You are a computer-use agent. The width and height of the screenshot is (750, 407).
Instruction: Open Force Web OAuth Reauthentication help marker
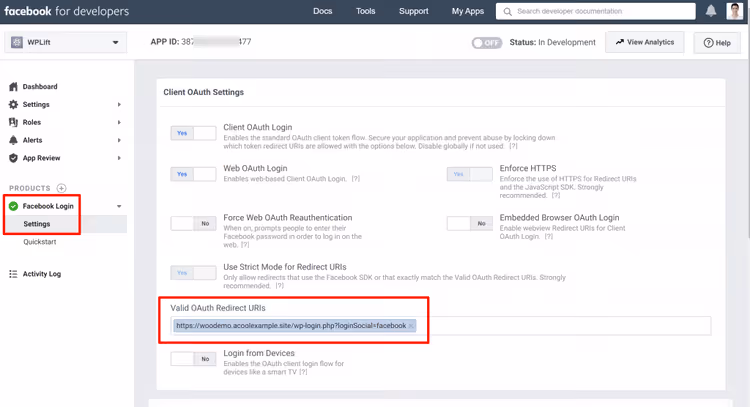tap(245, 245)
